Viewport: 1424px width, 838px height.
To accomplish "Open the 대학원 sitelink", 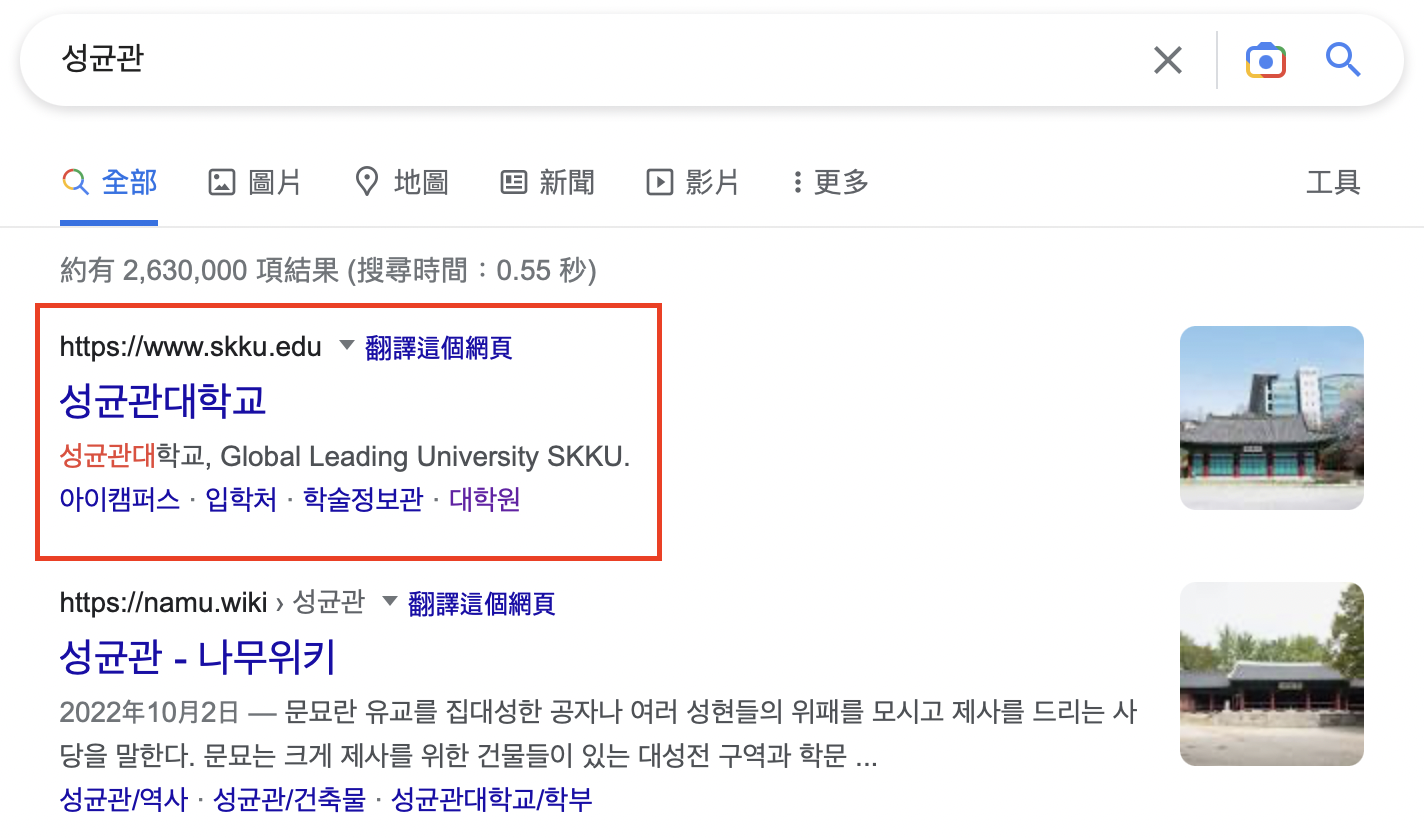I will pyautogui.click(x=485, y=499).
